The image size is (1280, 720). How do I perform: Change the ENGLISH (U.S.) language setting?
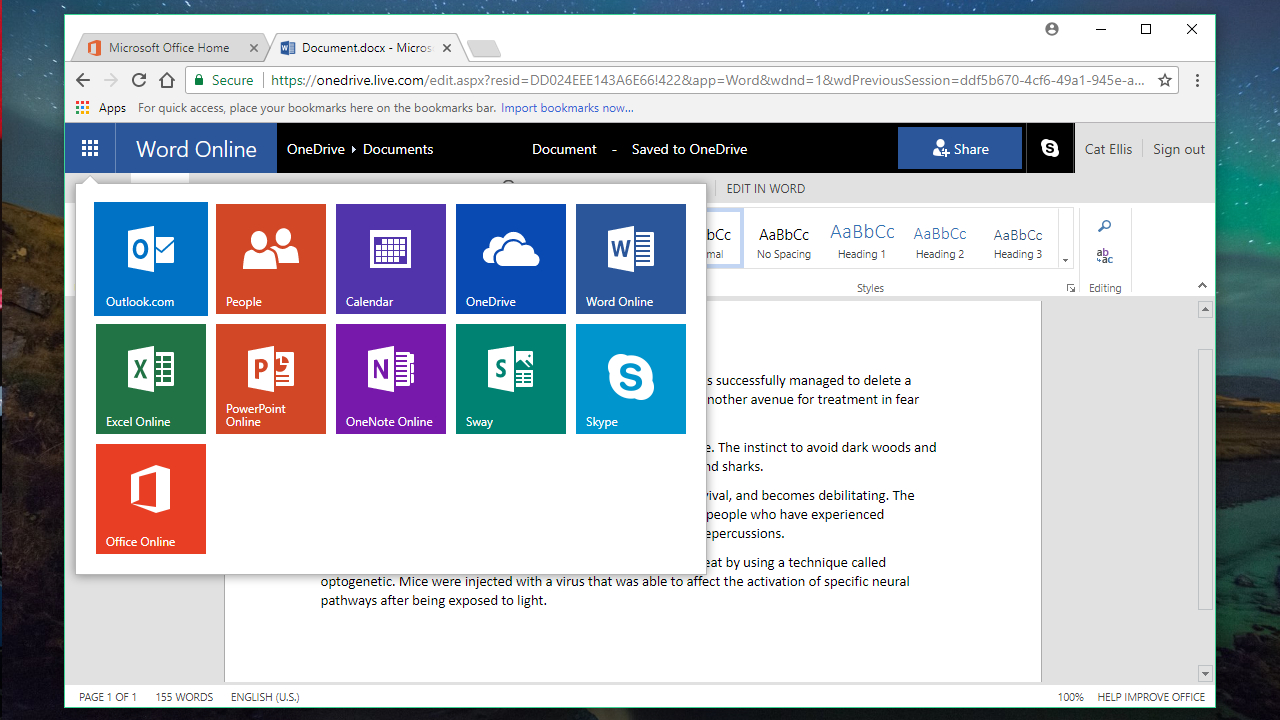coord(265,697)
